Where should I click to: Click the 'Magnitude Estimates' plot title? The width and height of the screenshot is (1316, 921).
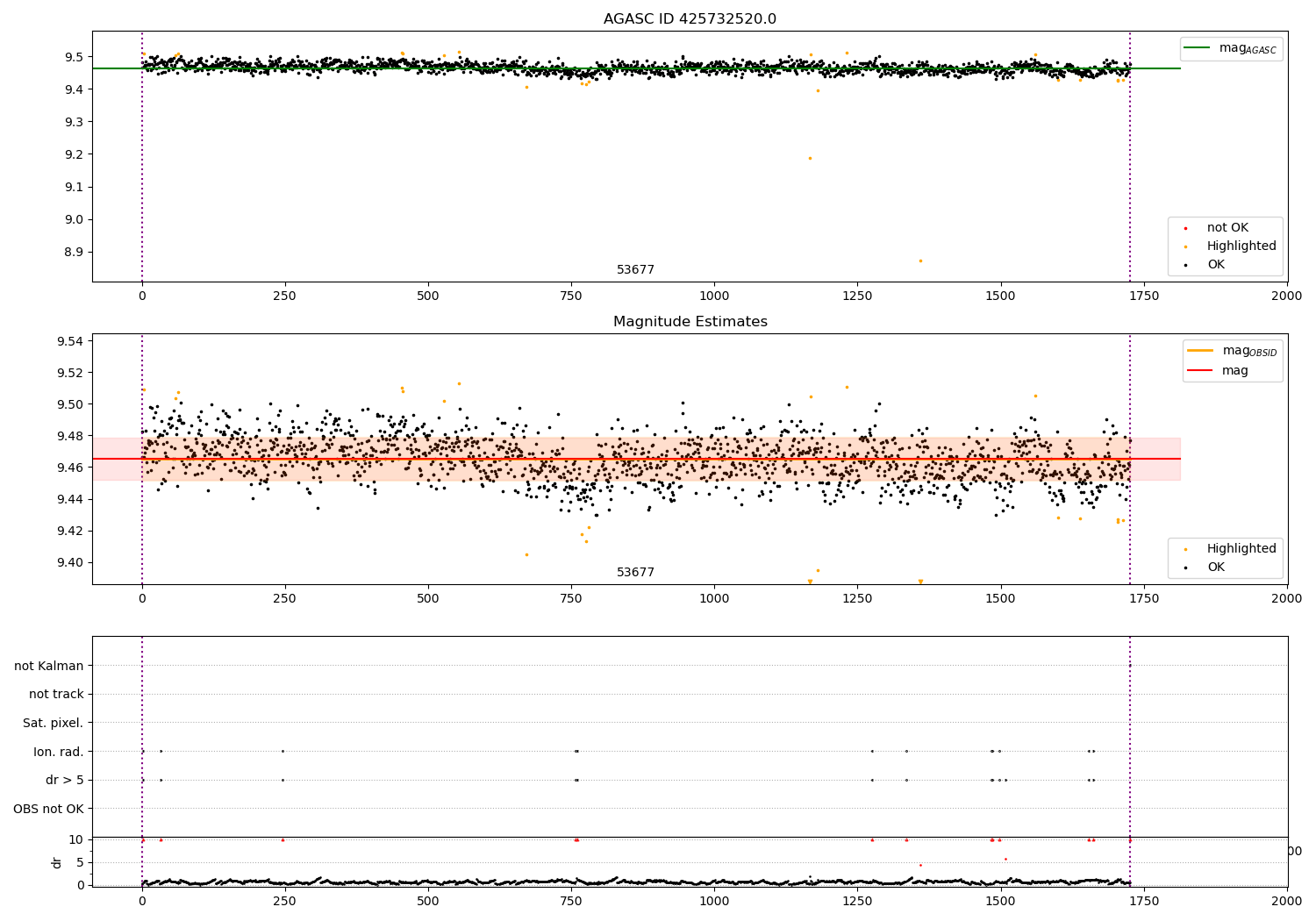690,322
